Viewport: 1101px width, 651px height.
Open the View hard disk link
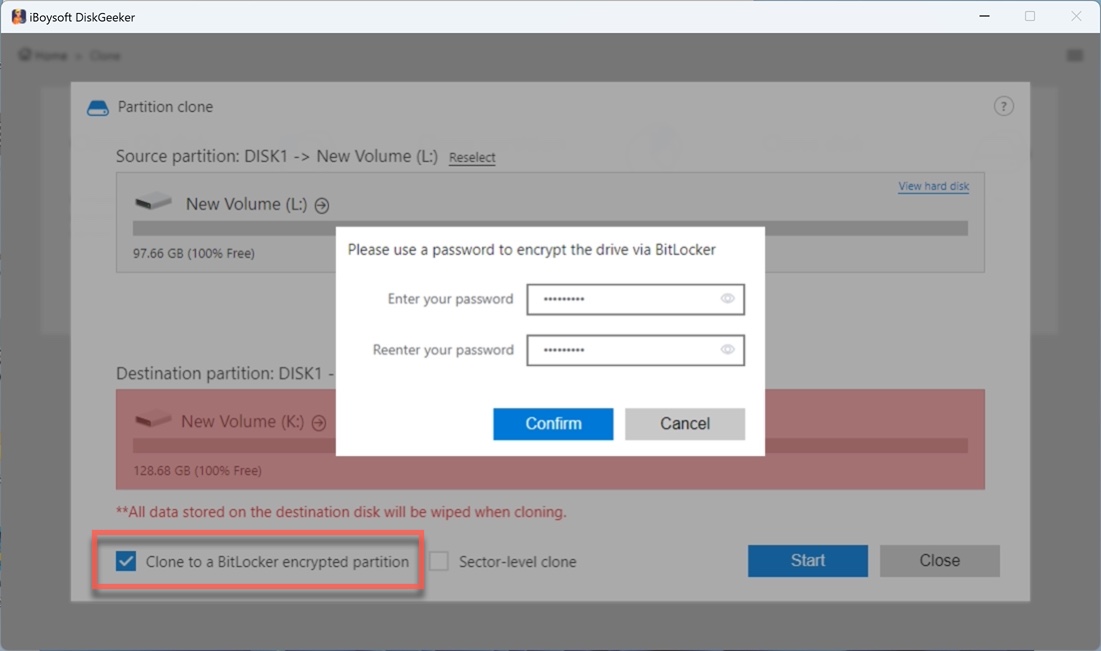[933, 186]
